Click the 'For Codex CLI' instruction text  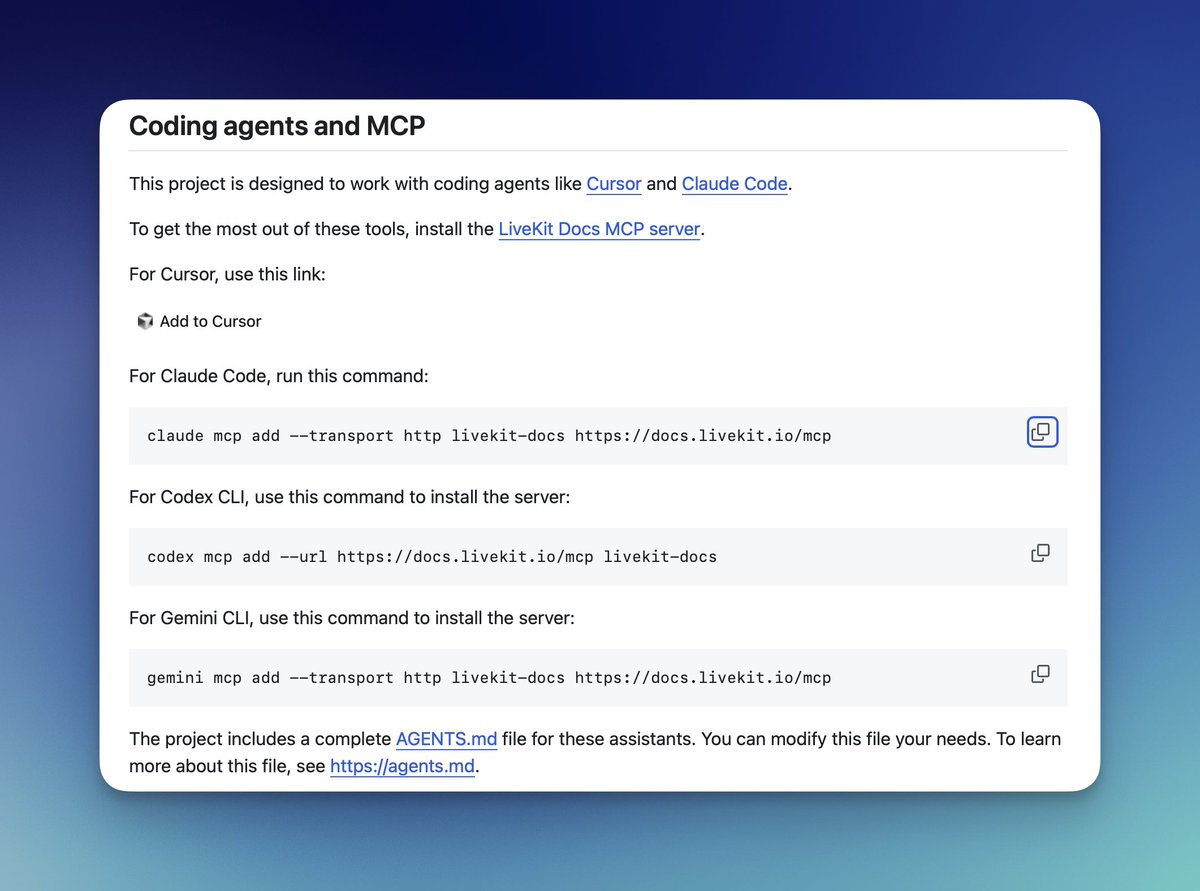[350, 497]
